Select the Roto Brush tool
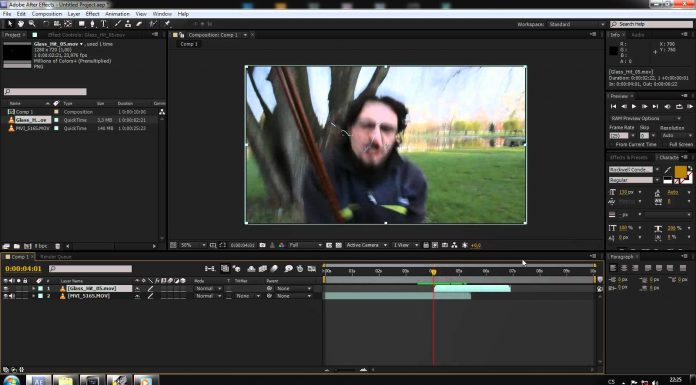This screenshot has height=385, width=696. point(153,24)
